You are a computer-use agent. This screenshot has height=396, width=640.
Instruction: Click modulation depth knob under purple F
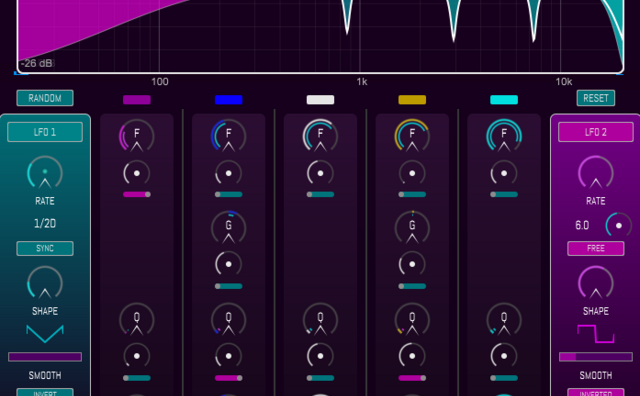137,173
